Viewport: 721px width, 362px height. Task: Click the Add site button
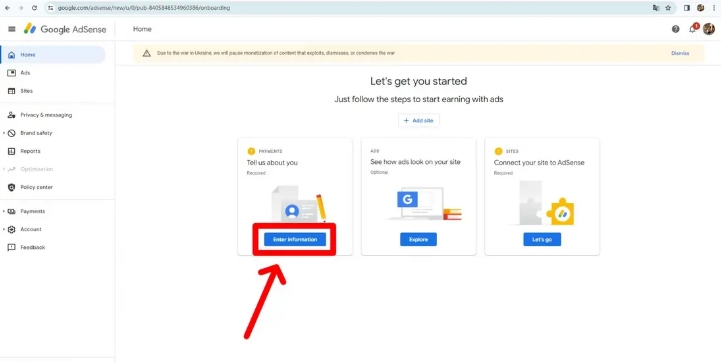coord(419,121)
